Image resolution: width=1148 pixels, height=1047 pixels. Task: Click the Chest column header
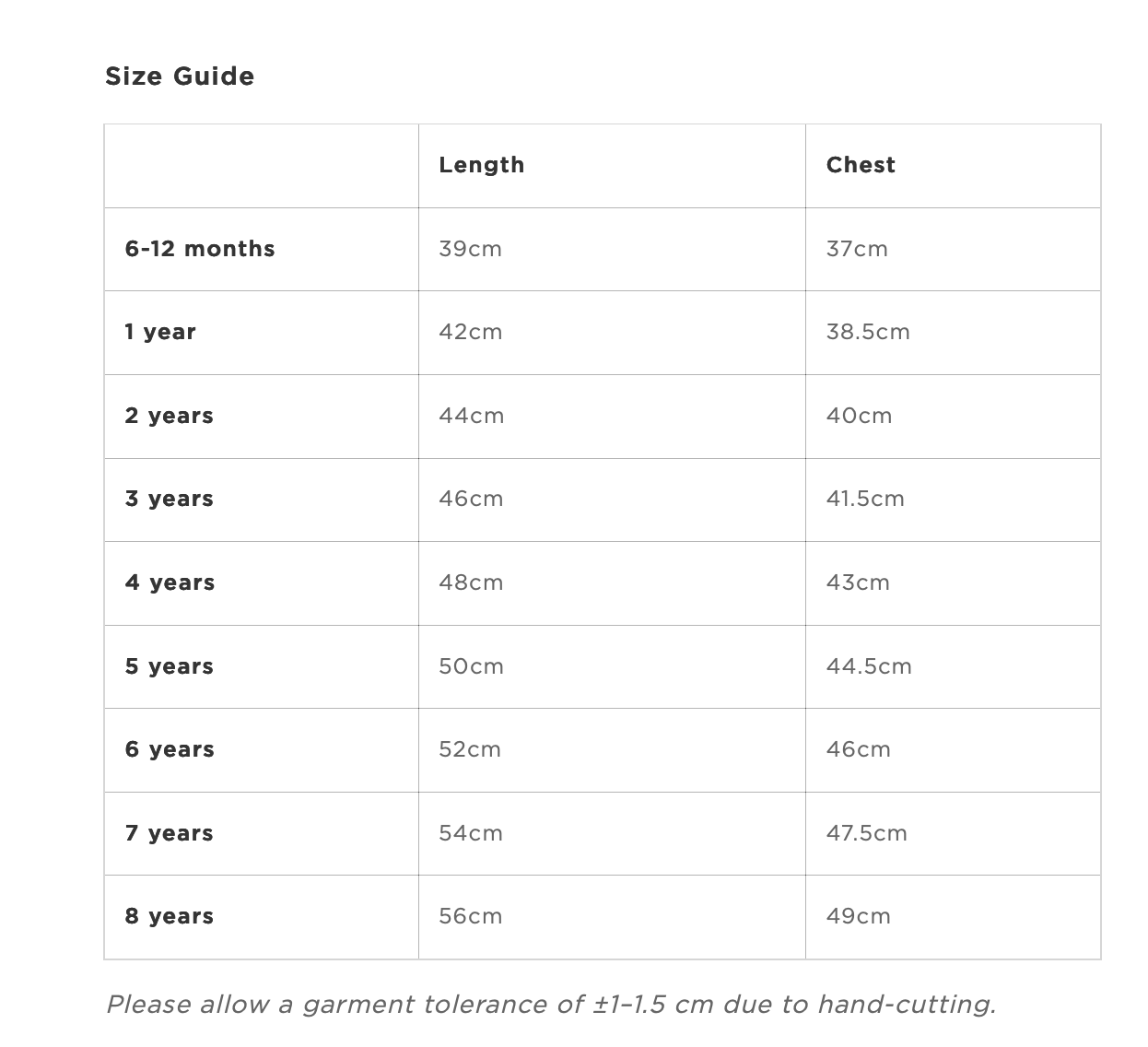861,165
